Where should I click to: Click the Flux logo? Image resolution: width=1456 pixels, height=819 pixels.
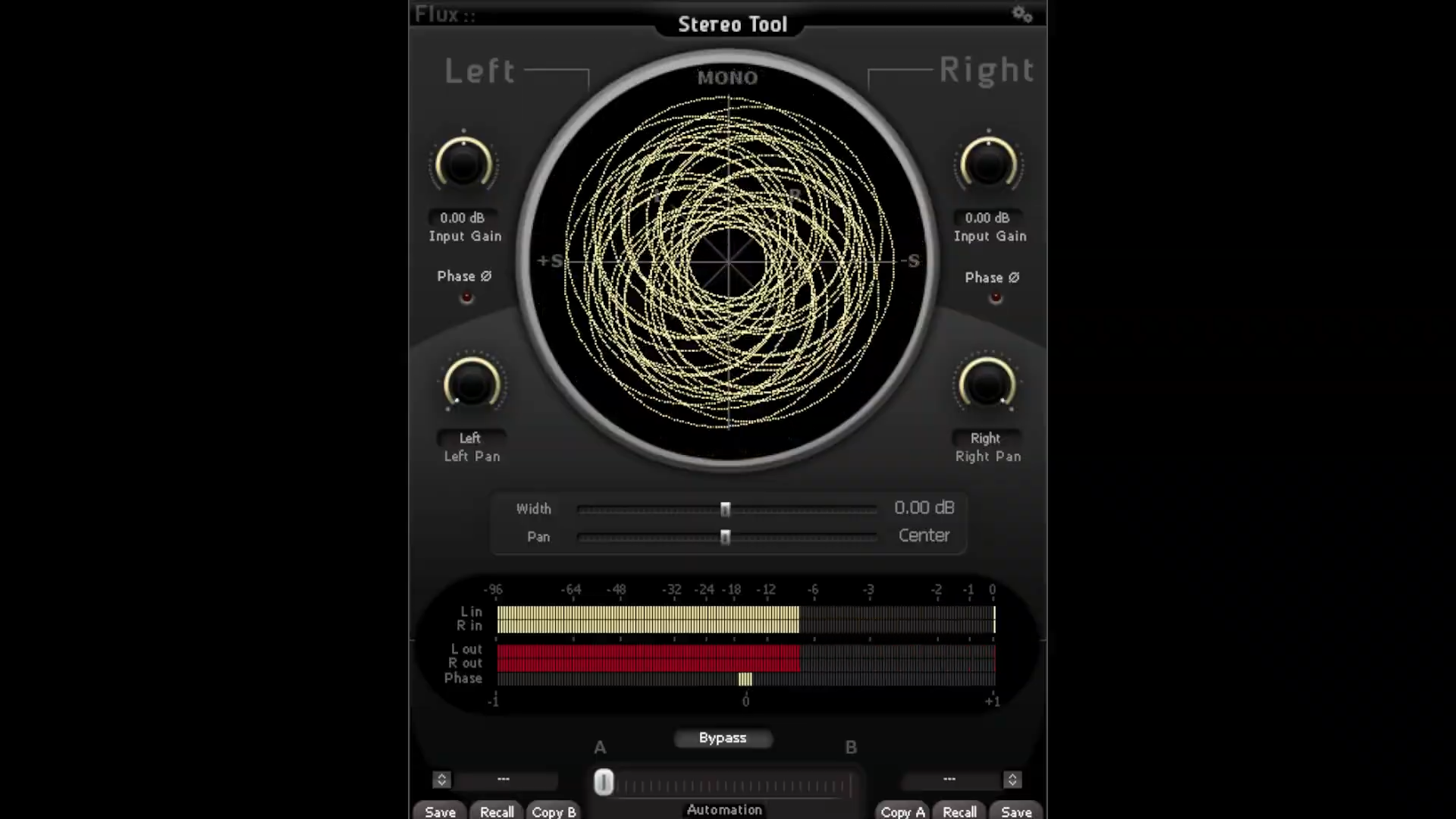pos(444,14)
